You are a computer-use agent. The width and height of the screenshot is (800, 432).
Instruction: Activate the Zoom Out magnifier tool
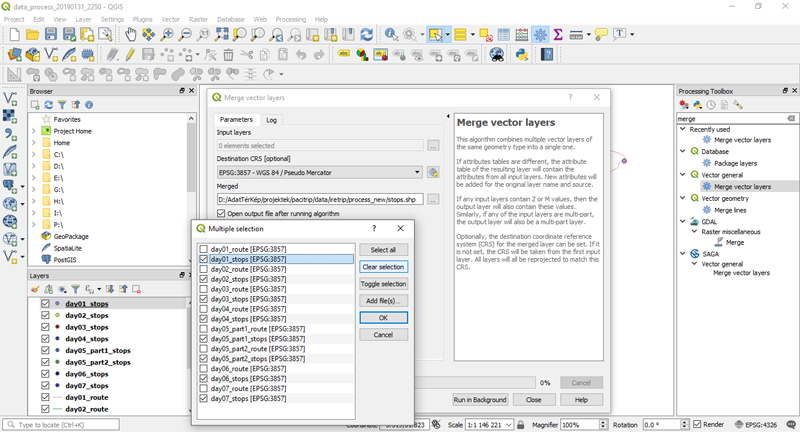185,35
